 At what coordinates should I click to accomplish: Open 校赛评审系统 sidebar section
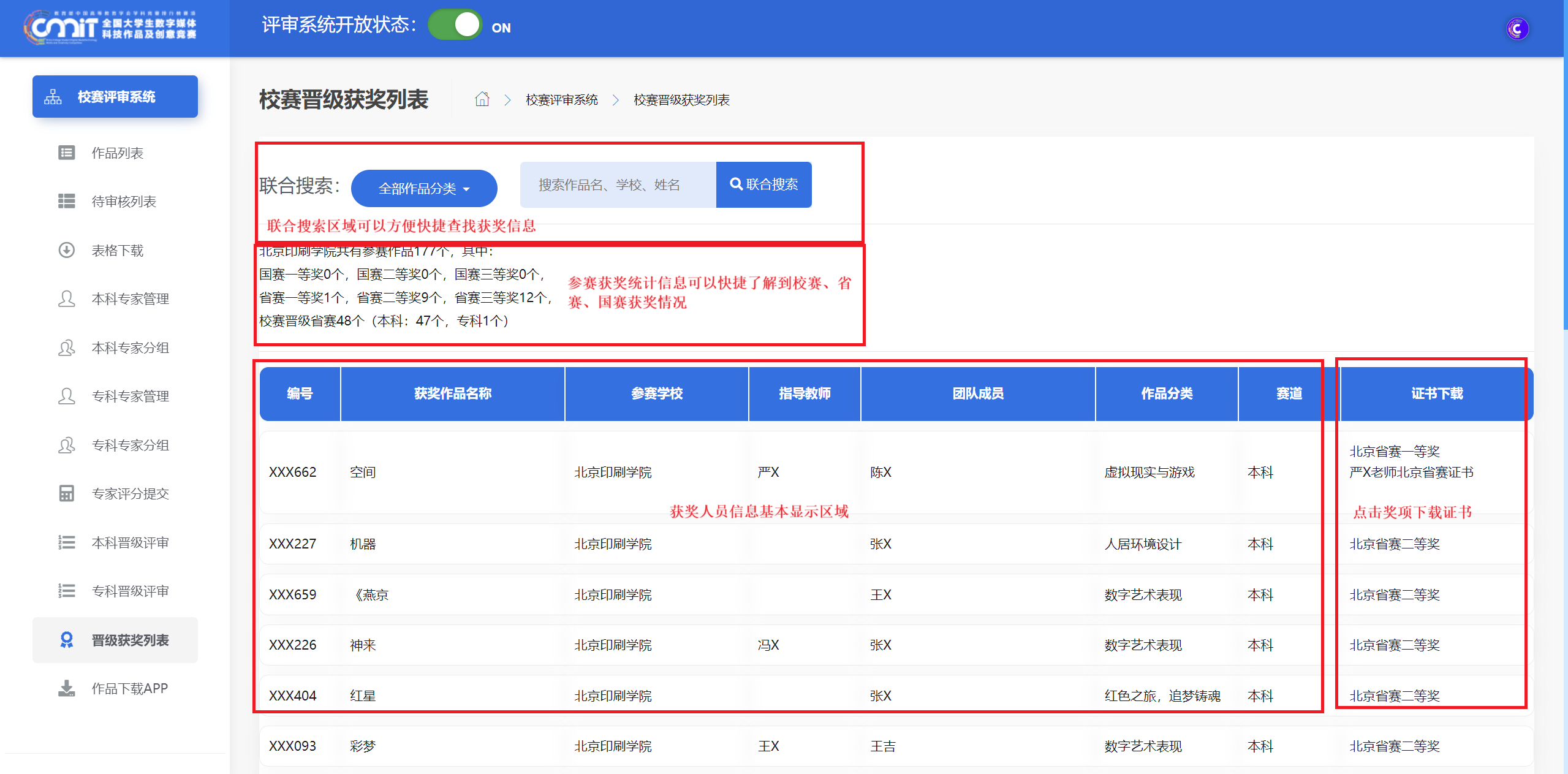(x=115, y=97)
